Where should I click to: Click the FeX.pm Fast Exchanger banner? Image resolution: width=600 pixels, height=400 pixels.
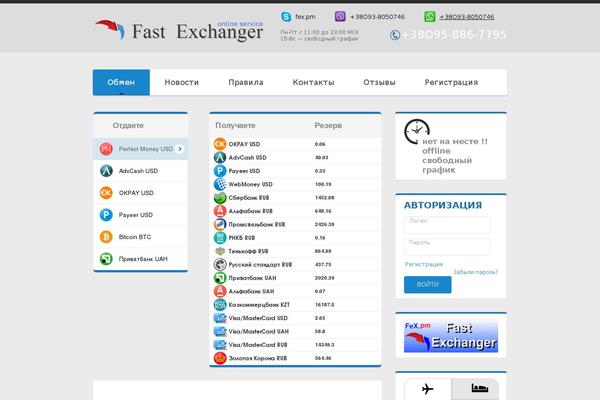coord(451,337)
